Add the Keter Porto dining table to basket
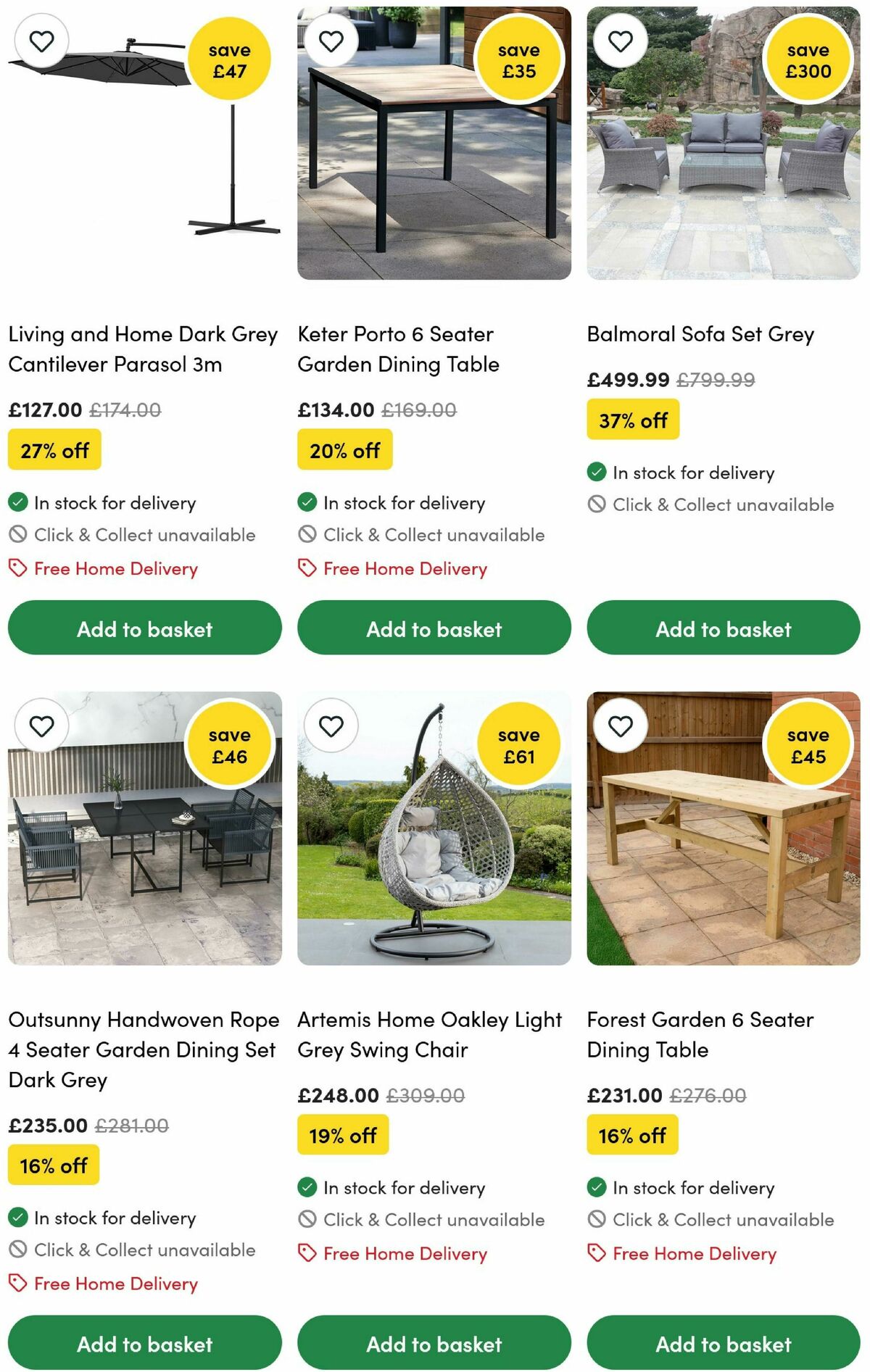The height and width of the screenshot is (1372, 870). 434,628
